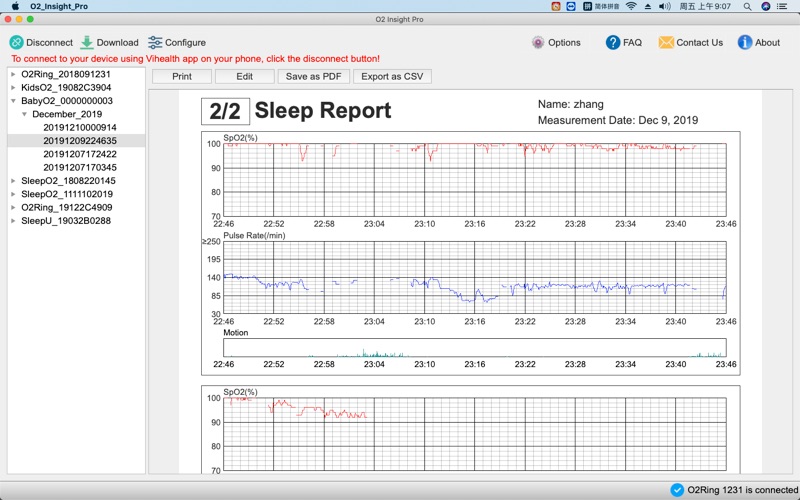Screen dimensions: 800x500
Task: Open Options via the gear icon
Action: point(538,42)
